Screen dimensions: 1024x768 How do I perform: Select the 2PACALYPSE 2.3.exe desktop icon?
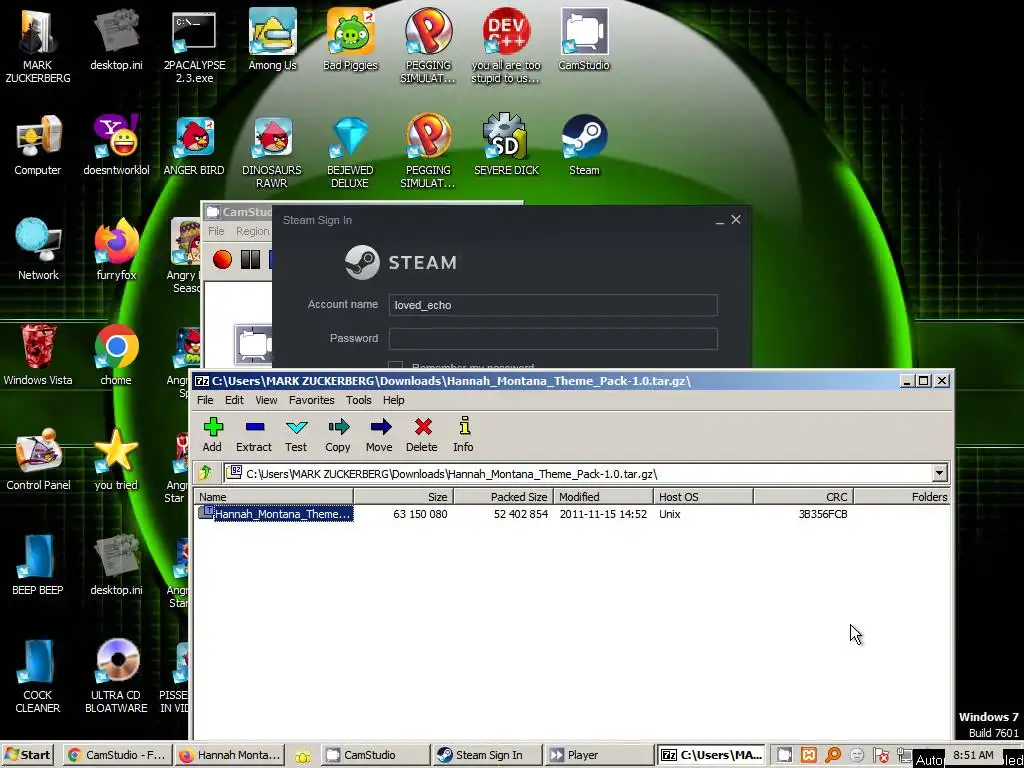[194, 46]
